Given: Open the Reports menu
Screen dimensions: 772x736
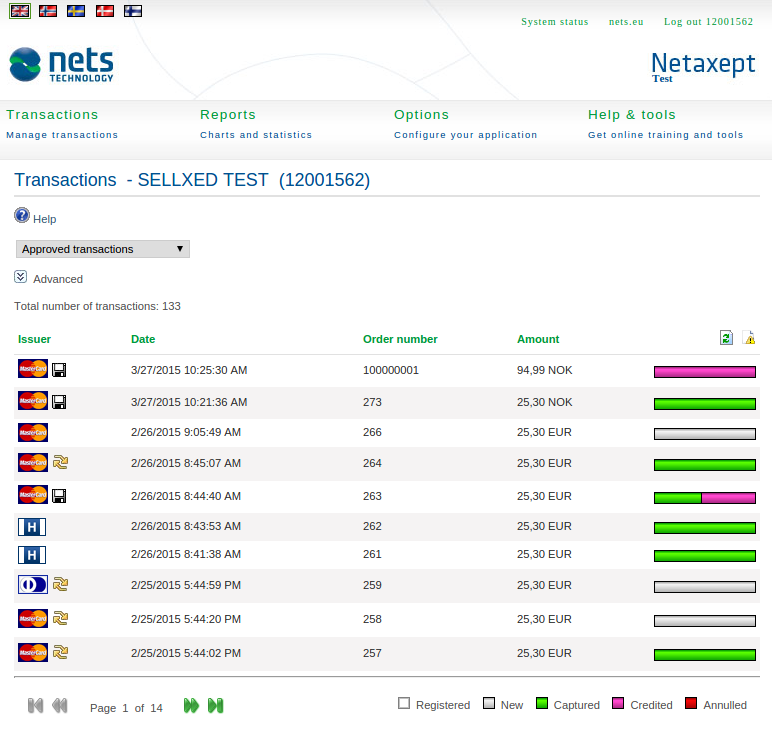Looking at the screenshot, I should 228,115.
